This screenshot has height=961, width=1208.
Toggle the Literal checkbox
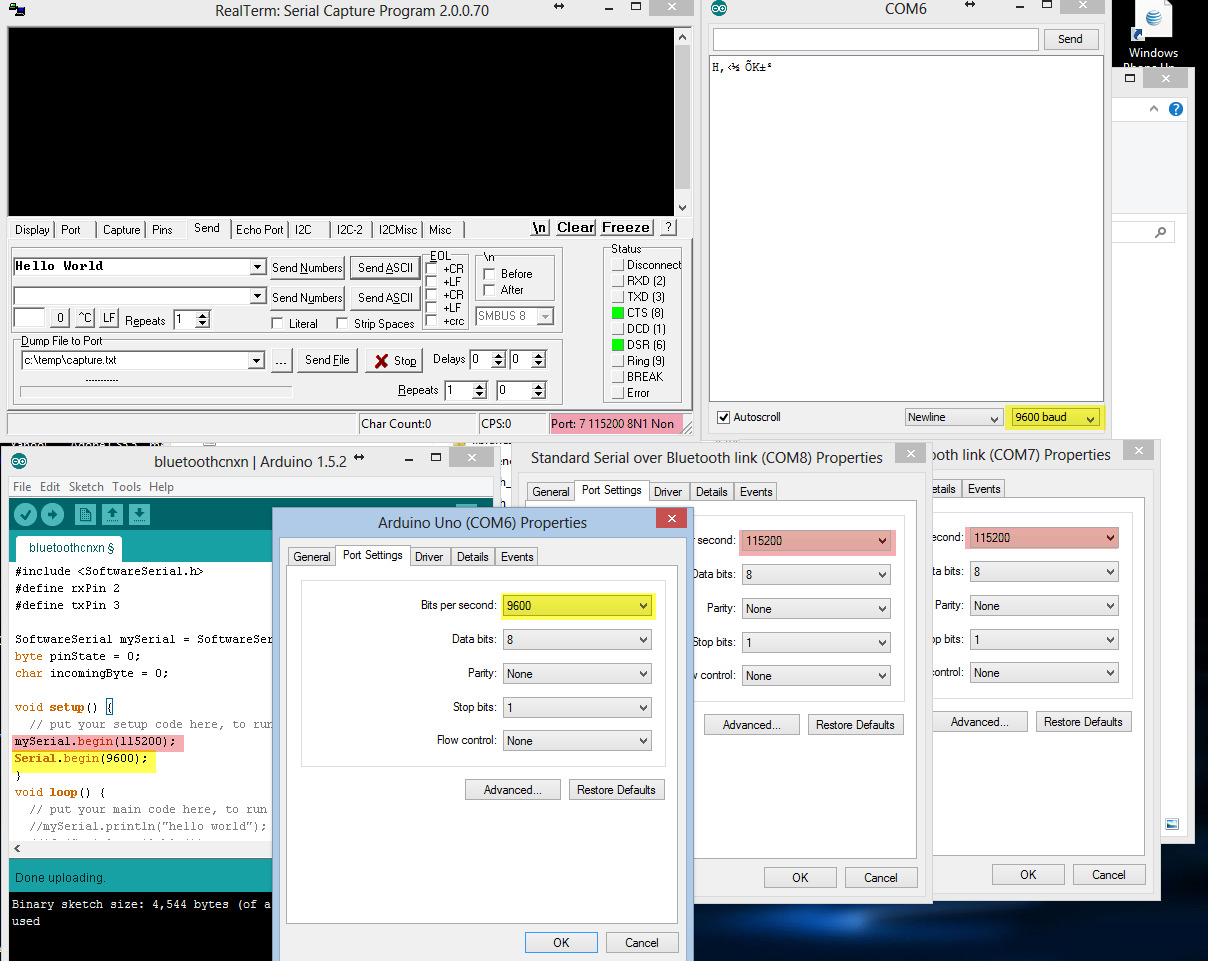[278, 323]
